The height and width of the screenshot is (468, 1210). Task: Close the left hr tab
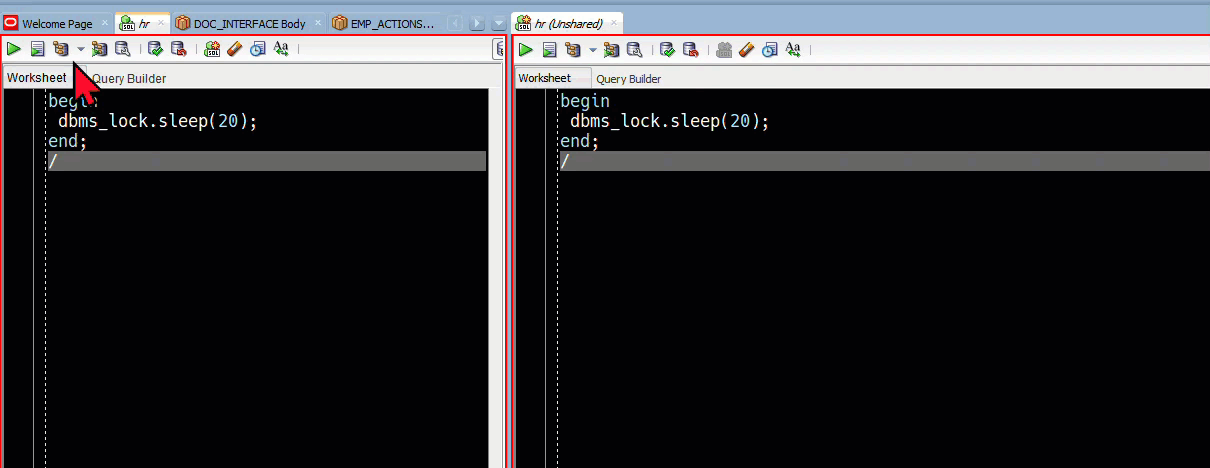pos(161,23)
